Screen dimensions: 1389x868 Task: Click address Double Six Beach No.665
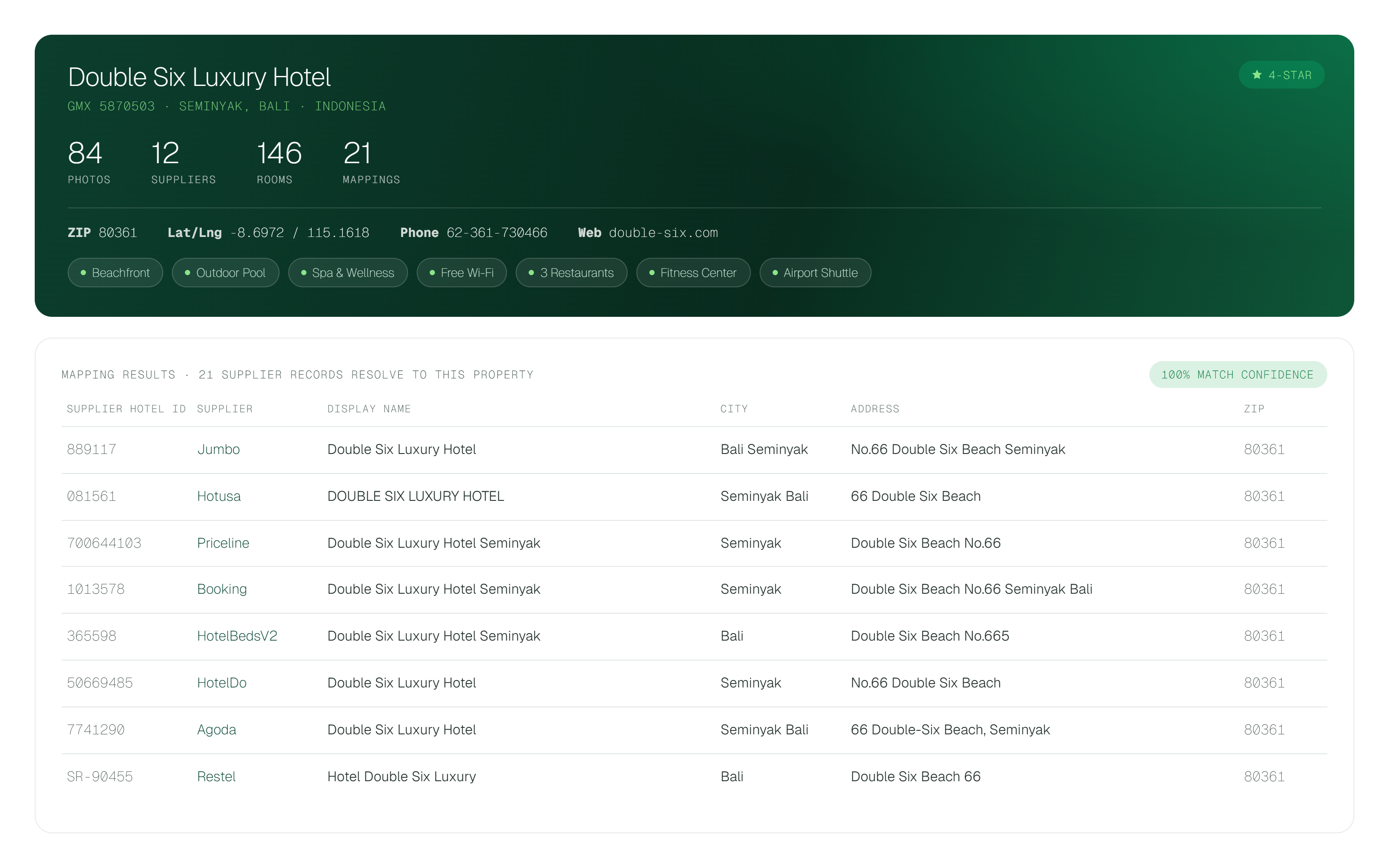(930, 636)
